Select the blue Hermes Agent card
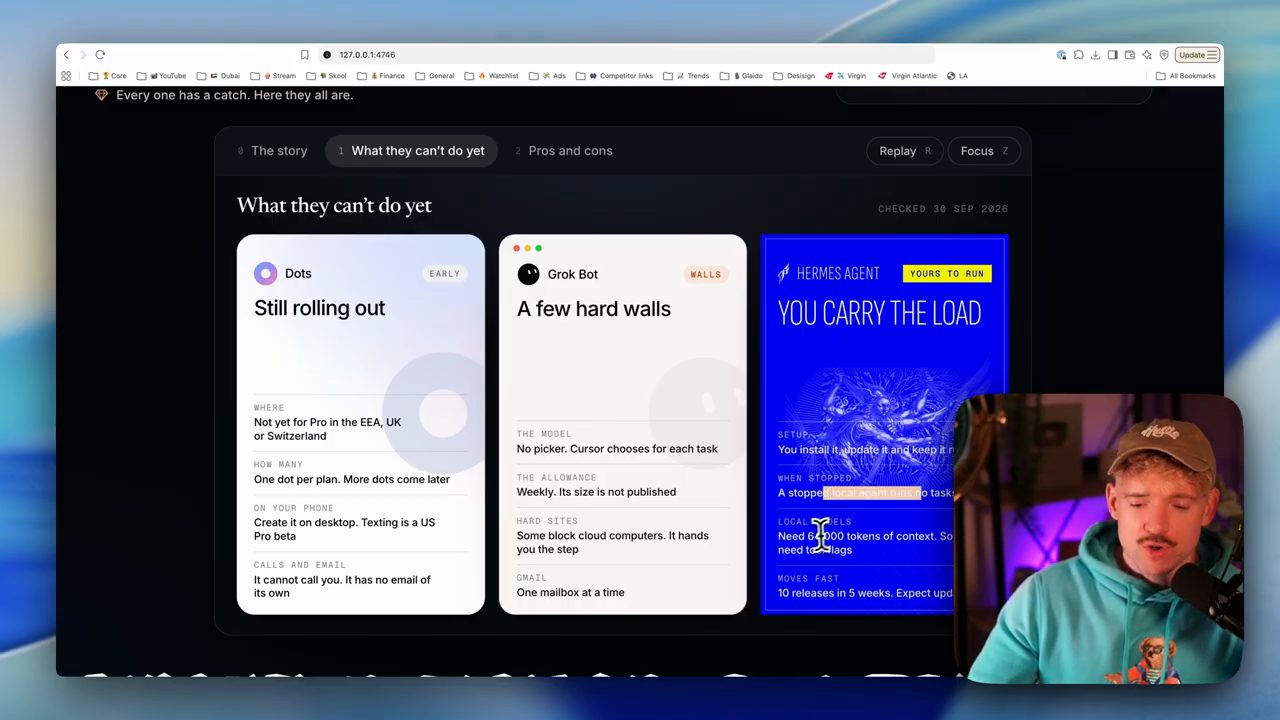 click(885, 424)
